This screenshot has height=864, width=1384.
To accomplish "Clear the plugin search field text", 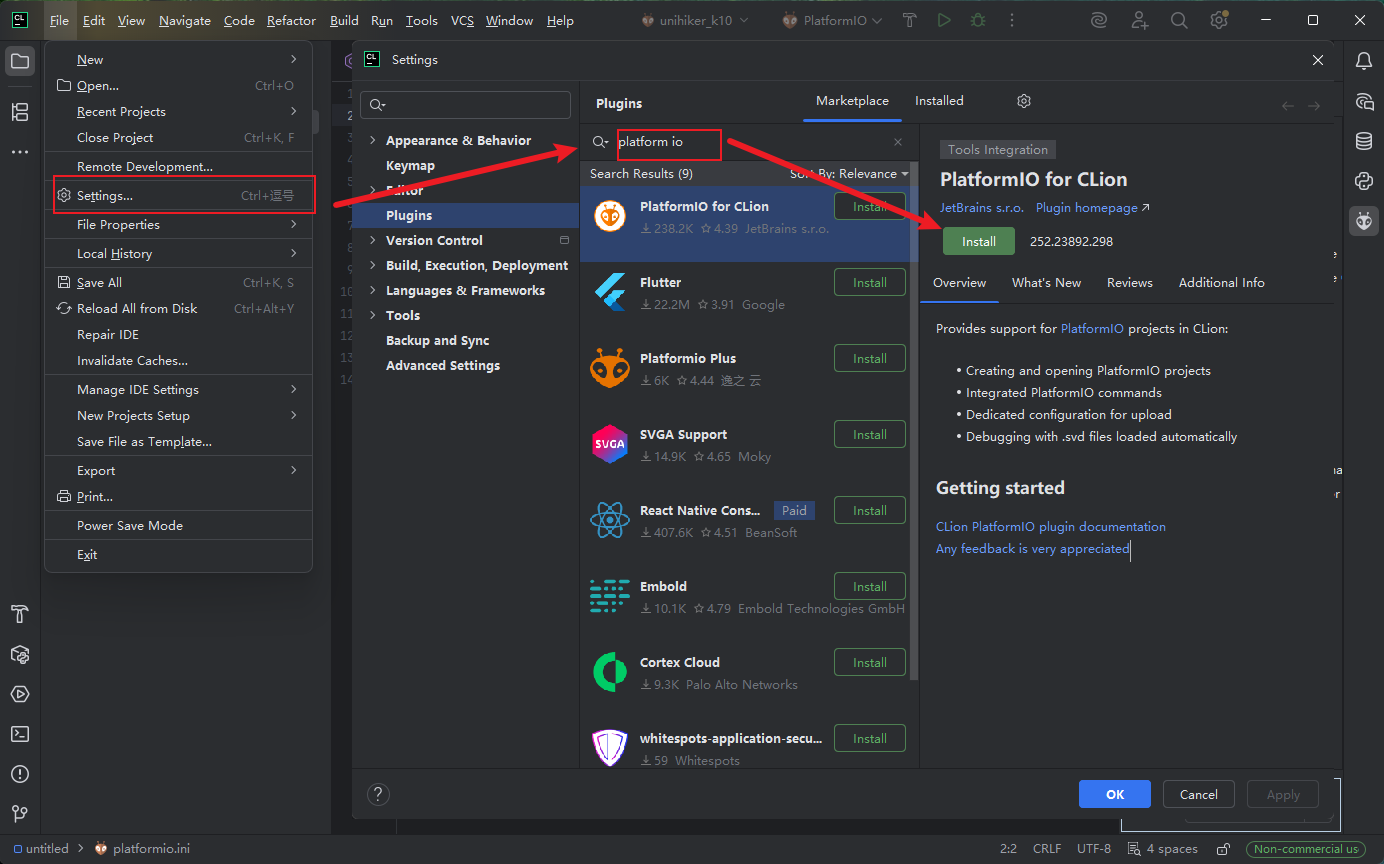I will (x=897, y=142).
